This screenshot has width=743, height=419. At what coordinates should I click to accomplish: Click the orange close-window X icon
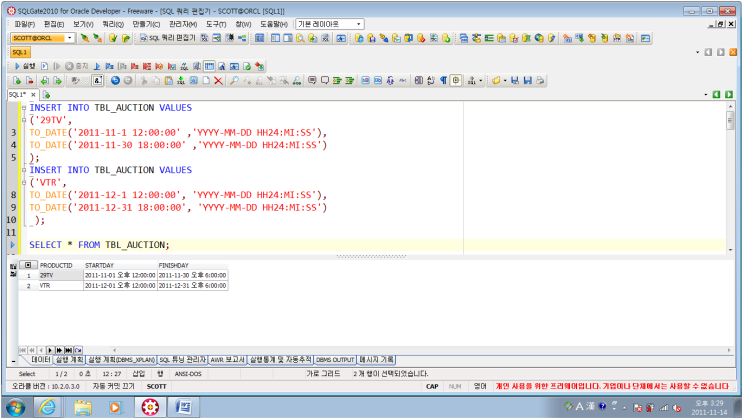[x=733, y=52]
